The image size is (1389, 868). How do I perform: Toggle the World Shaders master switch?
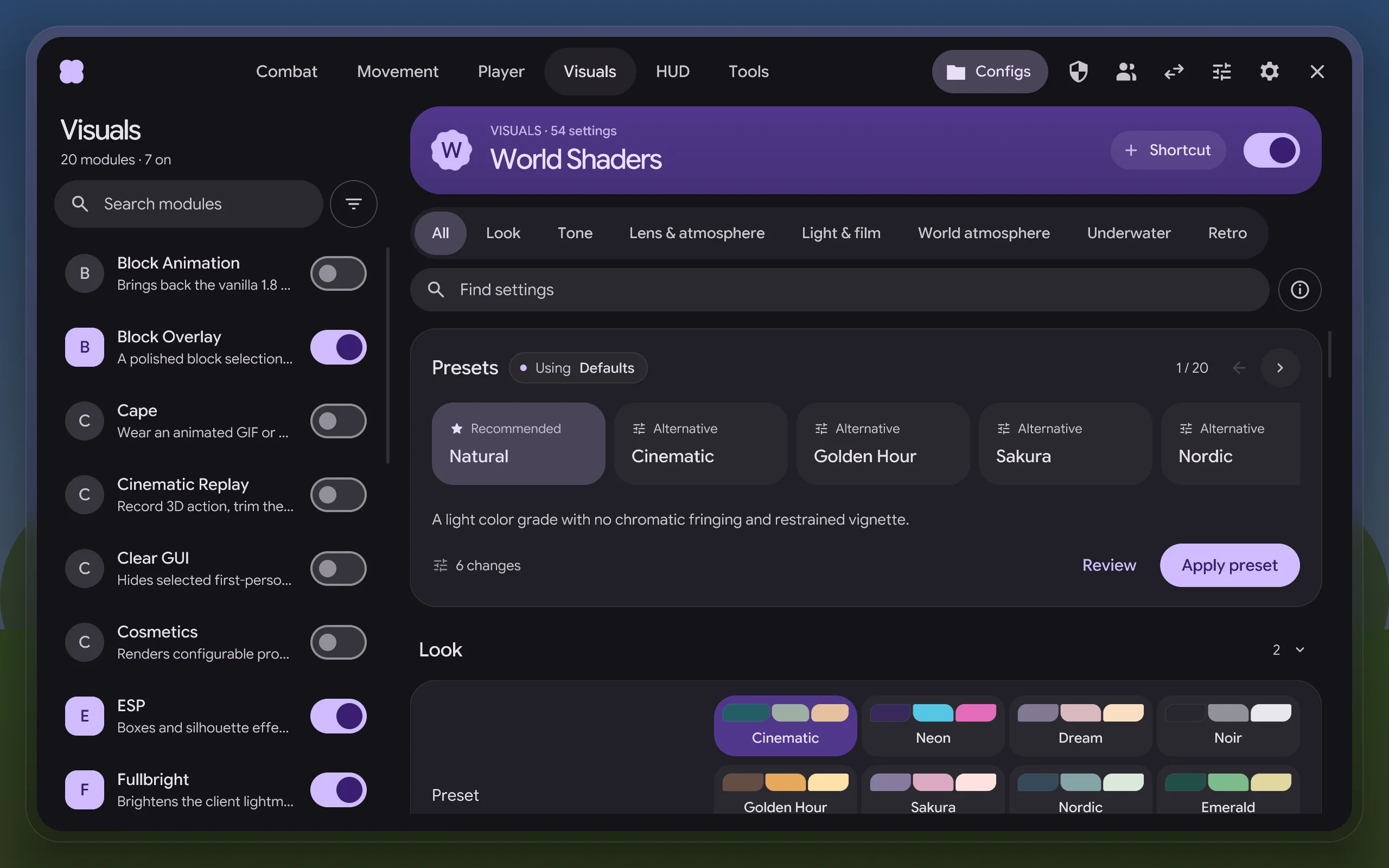(1271, 150)
